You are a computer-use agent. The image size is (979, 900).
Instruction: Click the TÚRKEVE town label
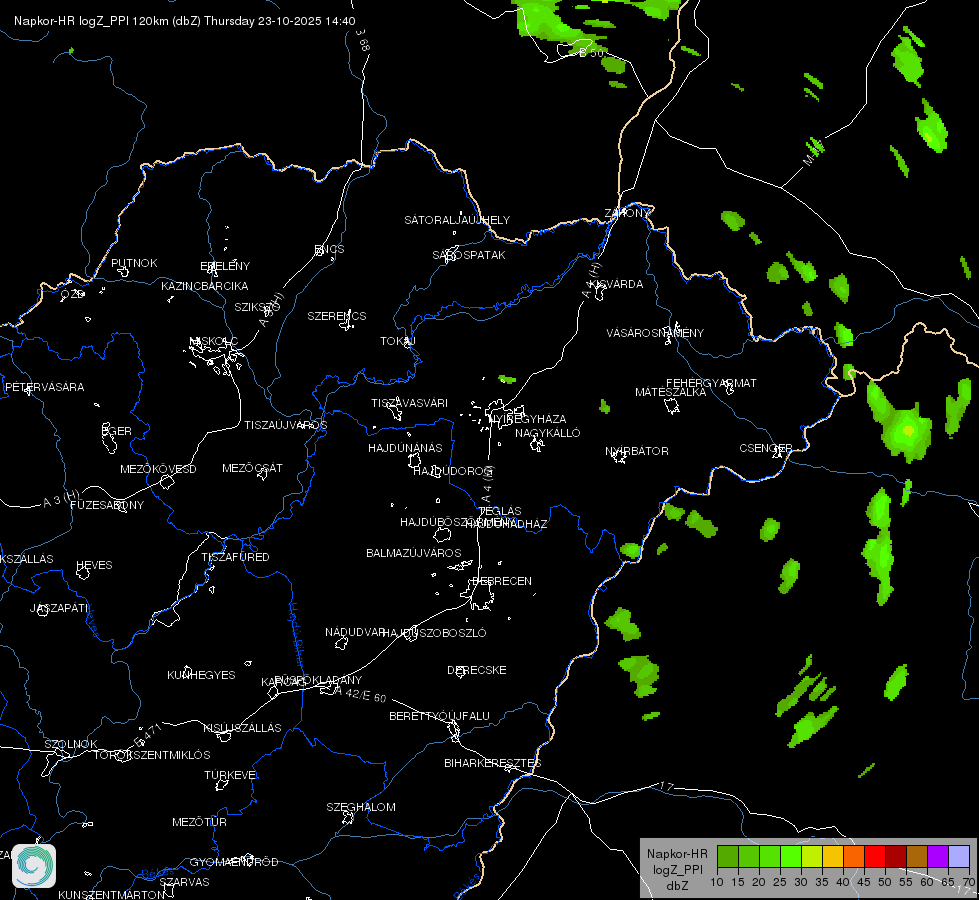pyautogui.click(x=230, y=775)
